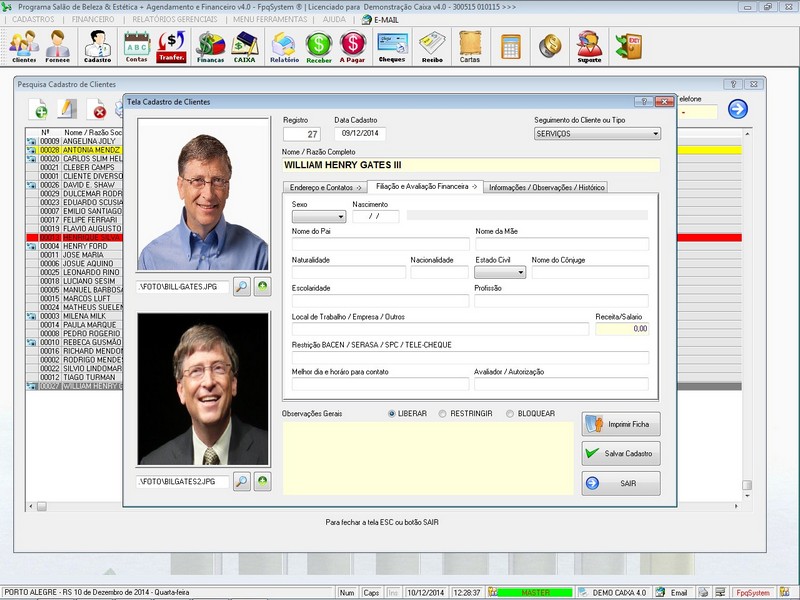Click the Finanças toolbar icon
The width and height of the screenshot is (800, 600).
point(210,46)
